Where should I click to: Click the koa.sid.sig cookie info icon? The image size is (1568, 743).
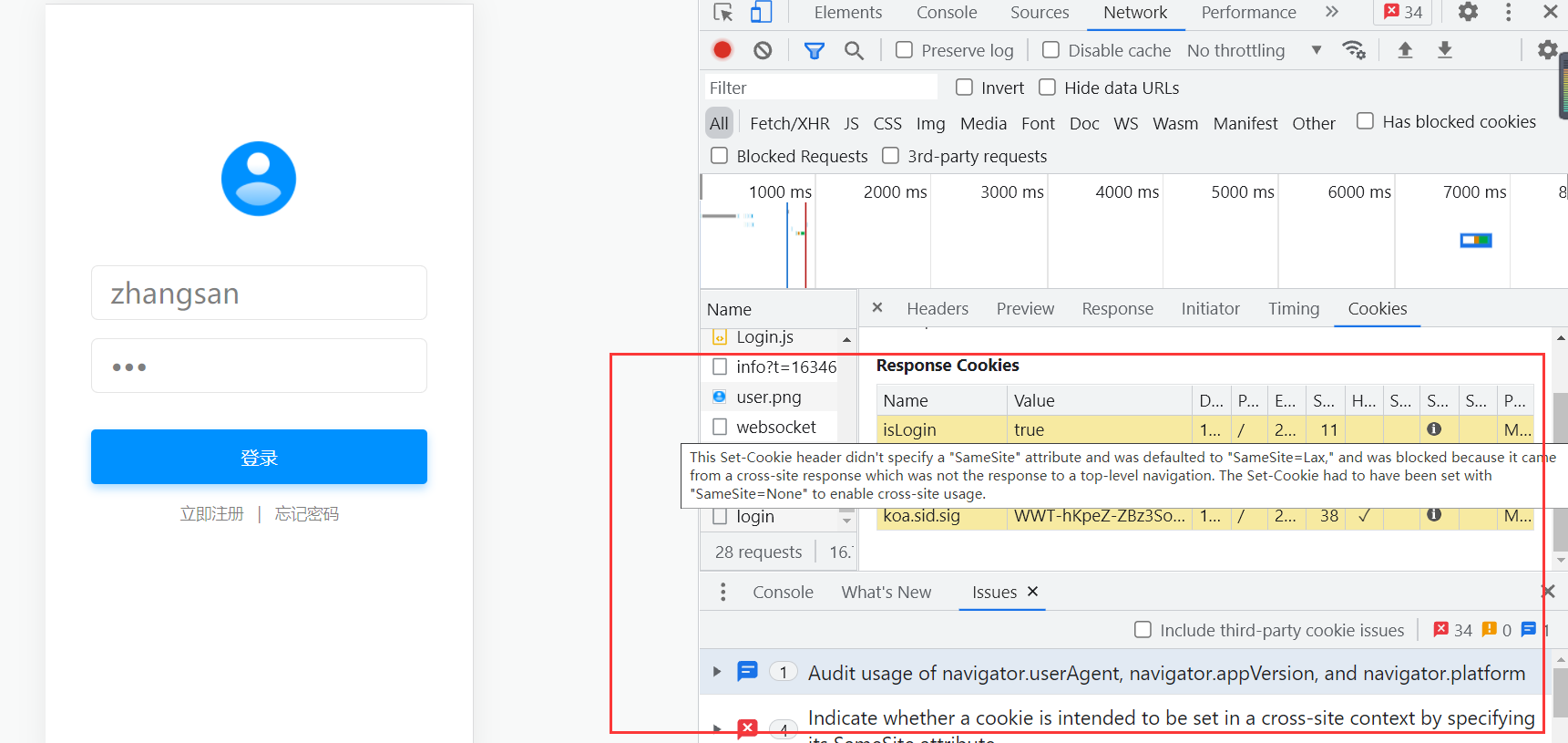[1434, 515]
